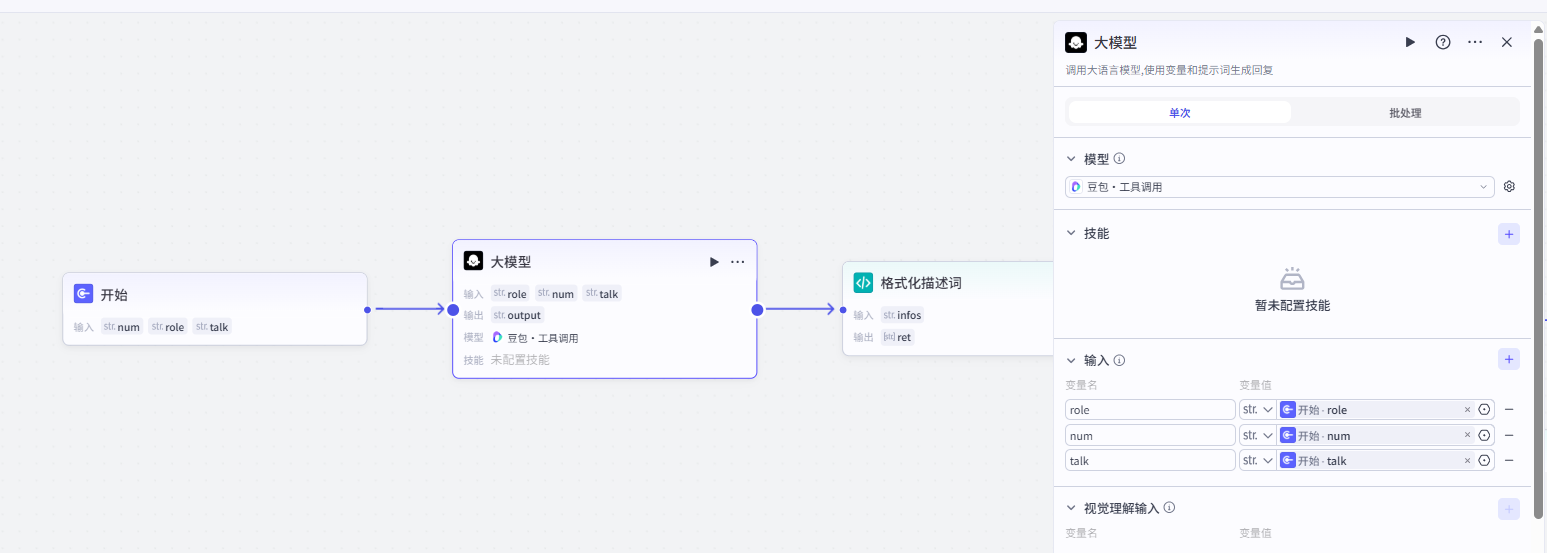
Task: Open the more options menu in the panel header
Action: point(1474,42)
